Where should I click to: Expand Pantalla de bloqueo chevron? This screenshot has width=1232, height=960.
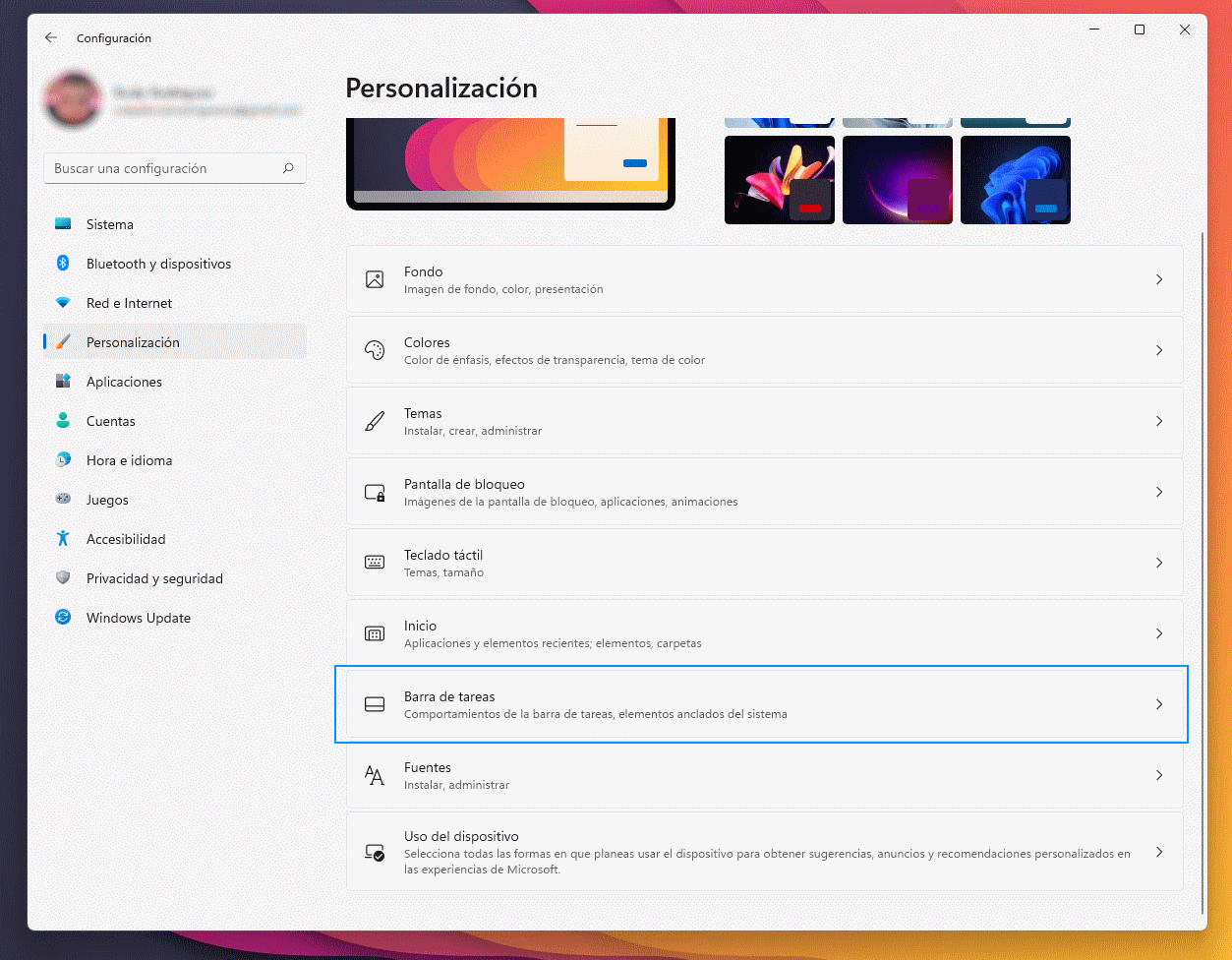(1159, 492)
